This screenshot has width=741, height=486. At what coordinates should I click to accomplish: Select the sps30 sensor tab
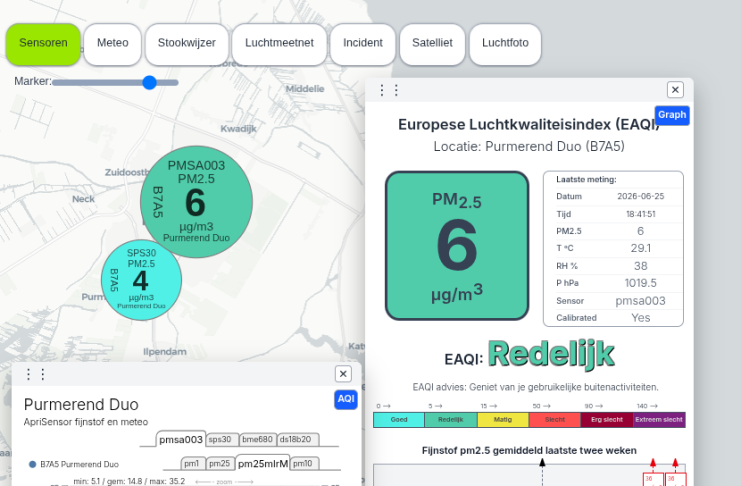(222, 439)
